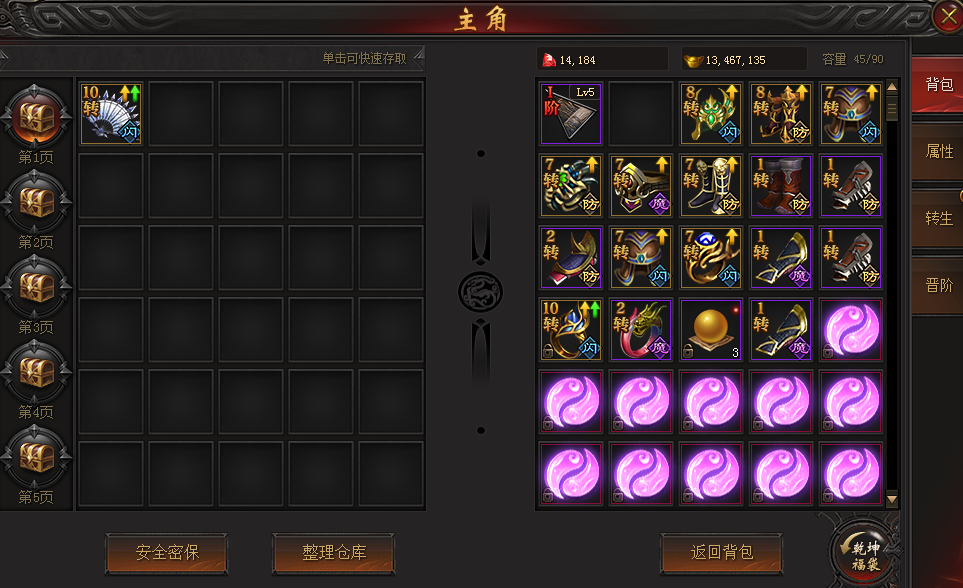Select the golden orb item with count 3
963x588 pixels.
[711, 329]
